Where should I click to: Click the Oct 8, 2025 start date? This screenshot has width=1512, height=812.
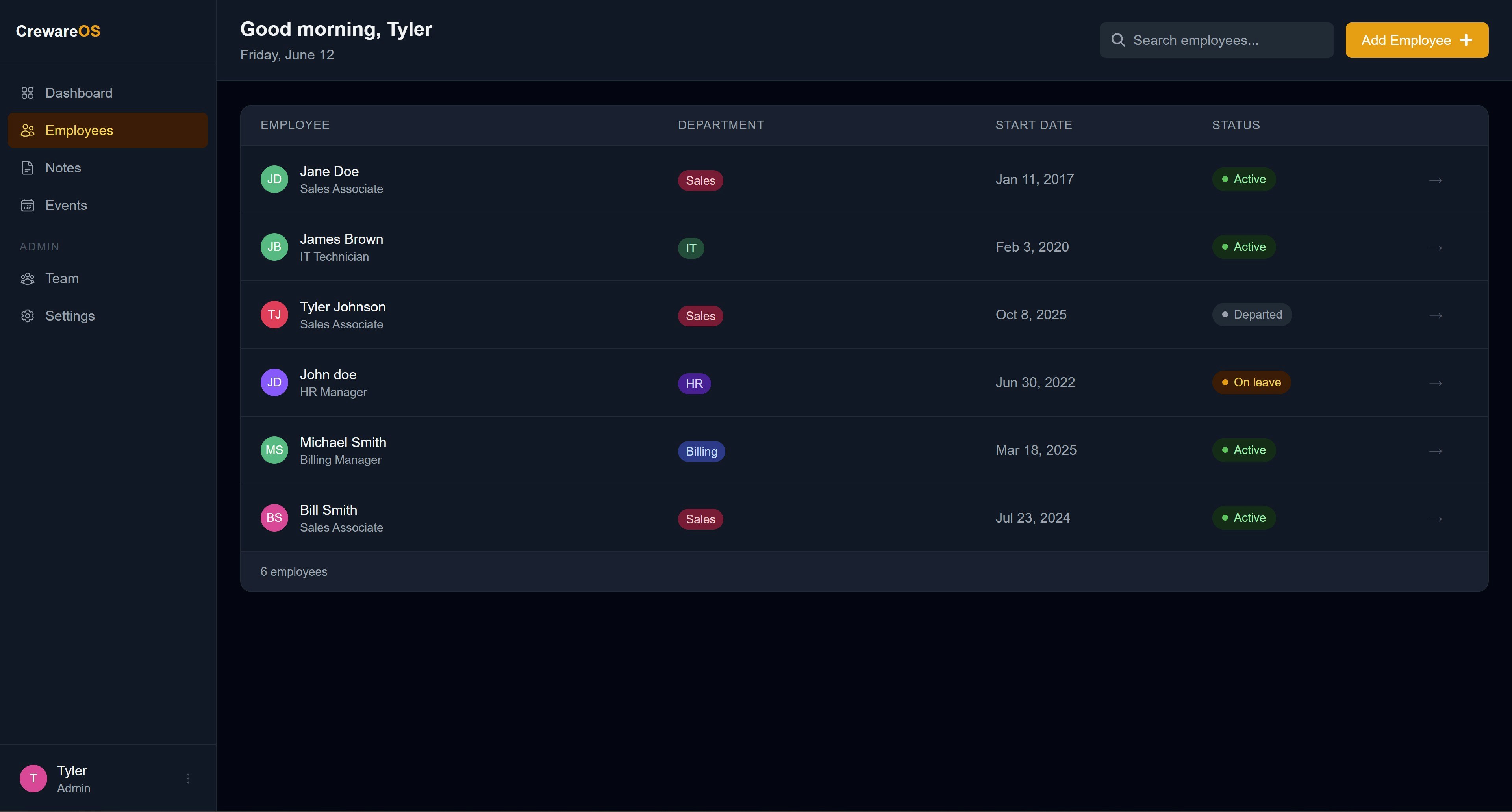click(x=1031, y=315)
